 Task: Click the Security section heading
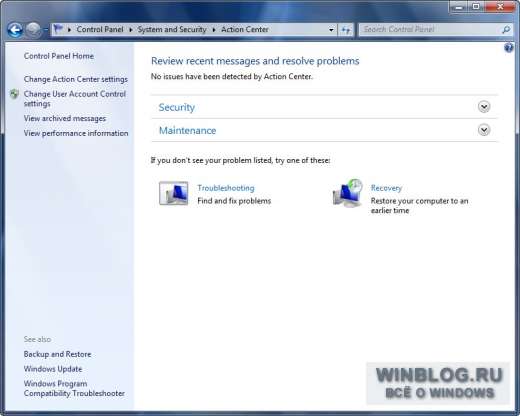pos(177,107)
